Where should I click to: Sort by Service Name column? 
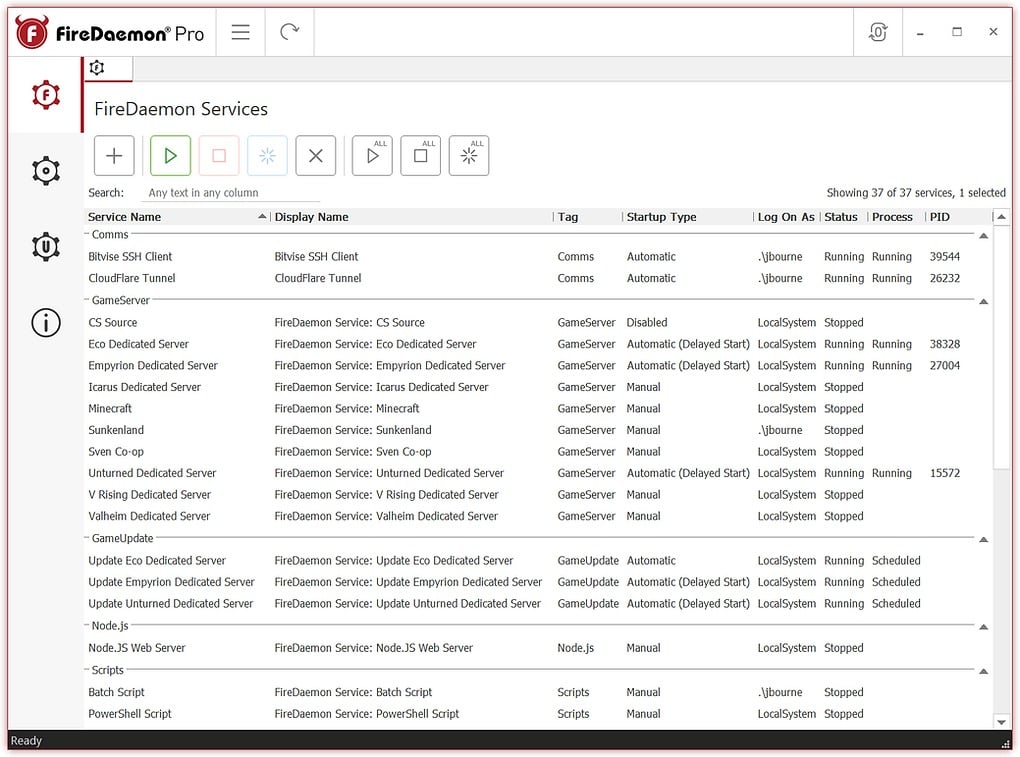pos(177,217)
